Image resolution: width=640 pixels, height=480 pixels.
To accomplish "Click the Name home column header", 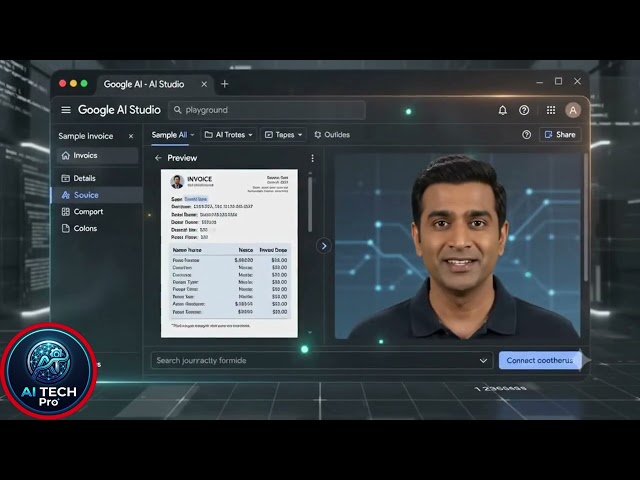I will click(x=187, y=250).
